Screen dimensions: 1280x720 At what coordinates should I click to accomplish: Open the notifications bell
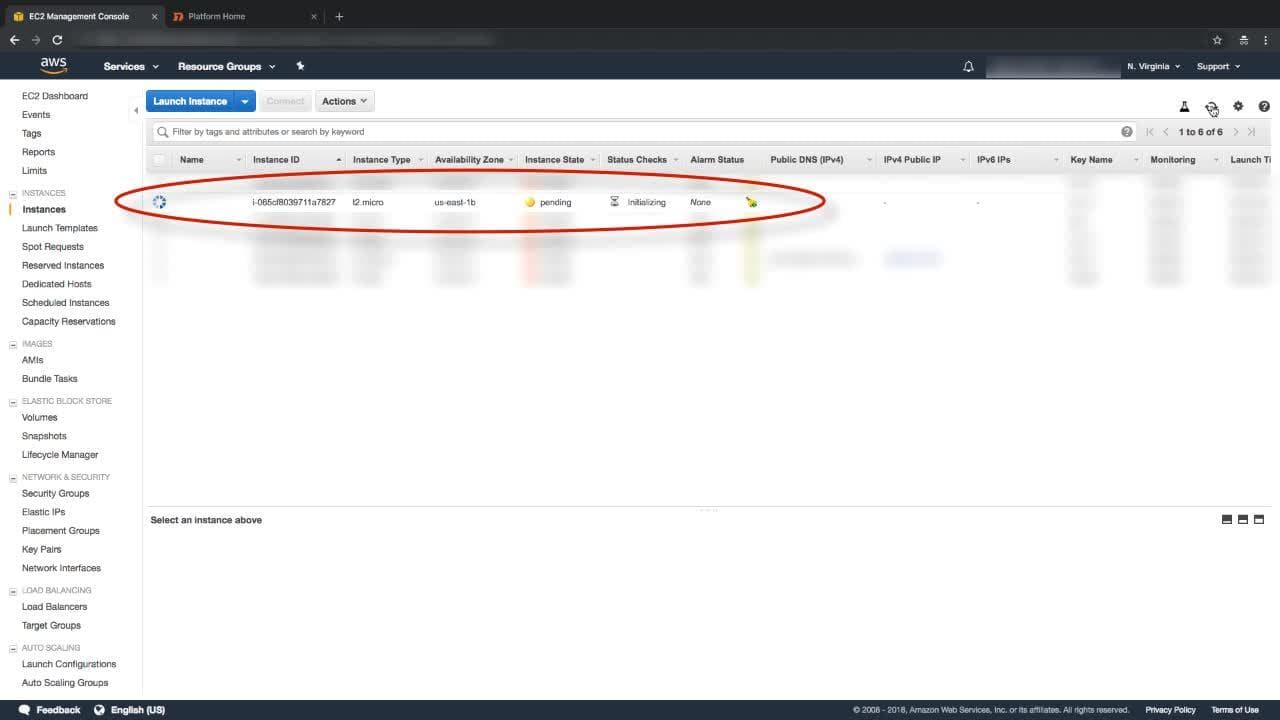click(968, 66)
